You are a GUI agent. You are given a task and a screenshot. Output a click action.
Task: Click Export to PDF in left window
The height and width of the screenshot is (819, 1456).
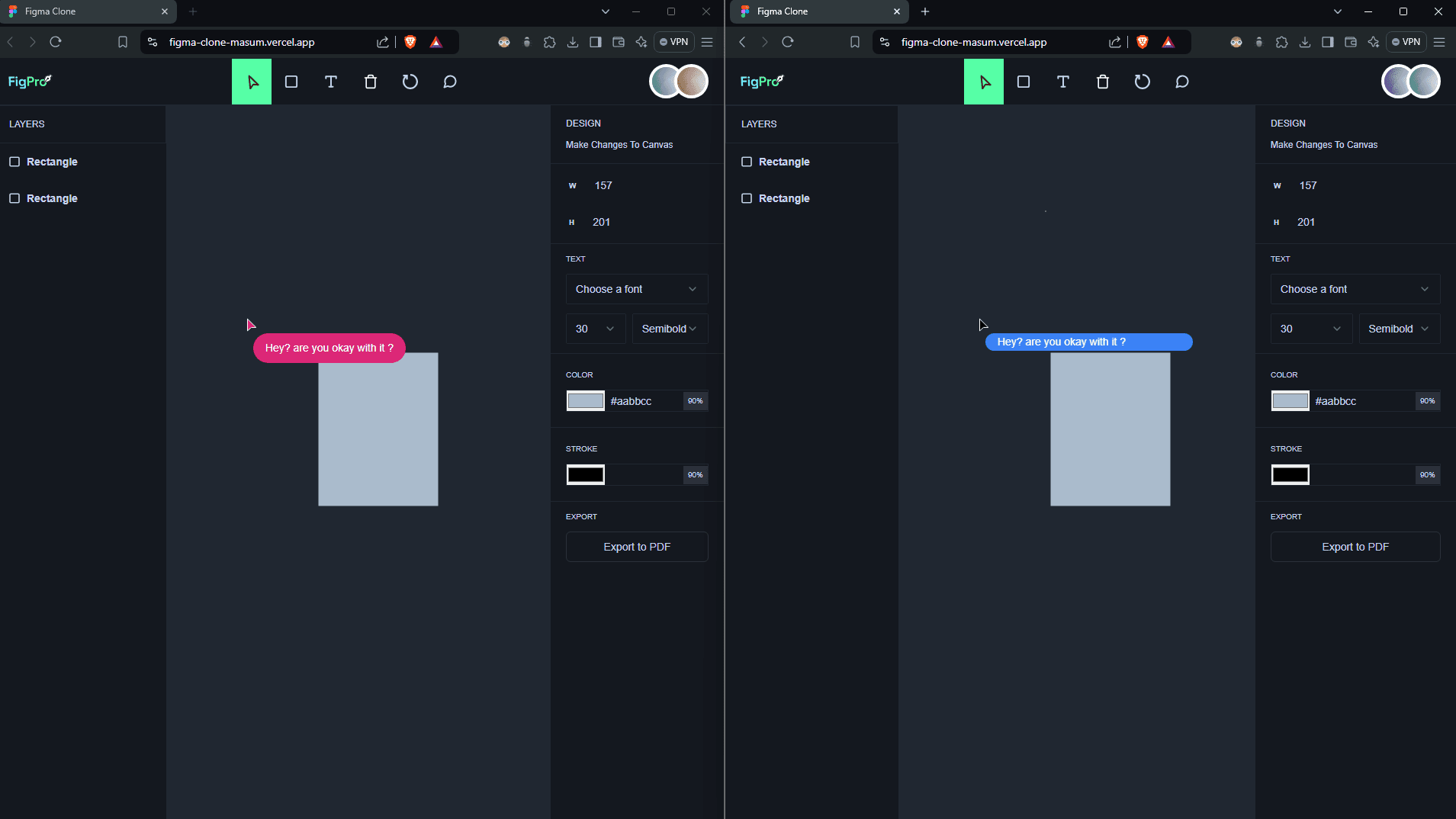pos(636,547)
